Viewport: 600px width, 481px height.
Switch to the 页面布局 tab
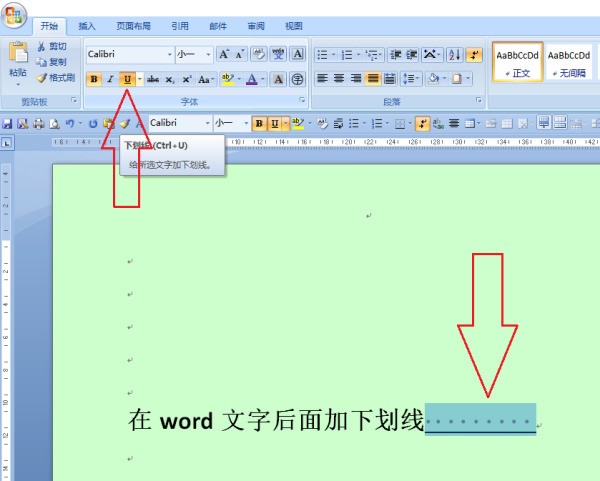(134, 26)
